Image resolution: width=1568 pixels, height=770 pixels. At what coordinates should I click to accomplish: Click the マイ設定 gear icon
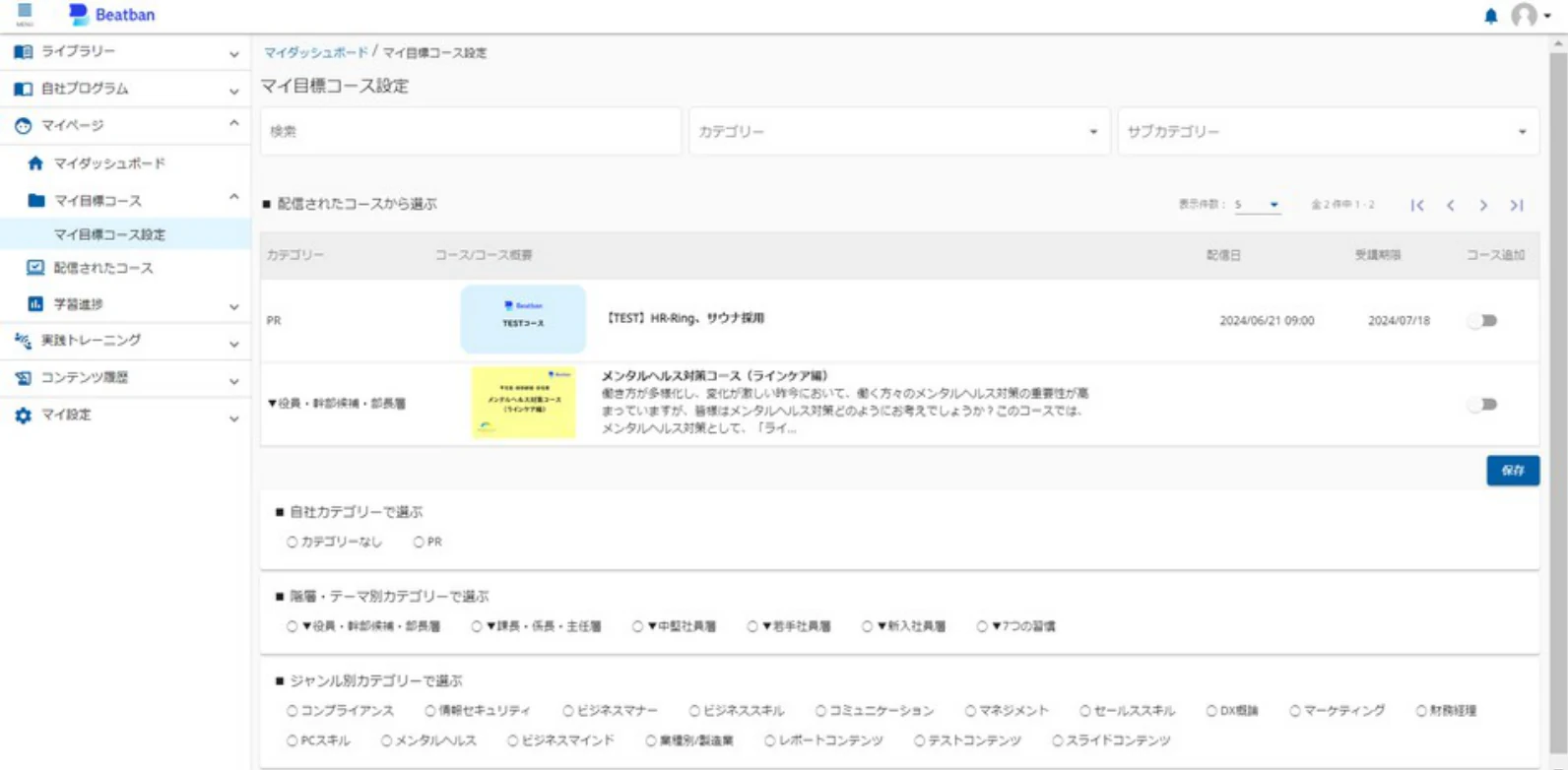(x=24, y=416)
